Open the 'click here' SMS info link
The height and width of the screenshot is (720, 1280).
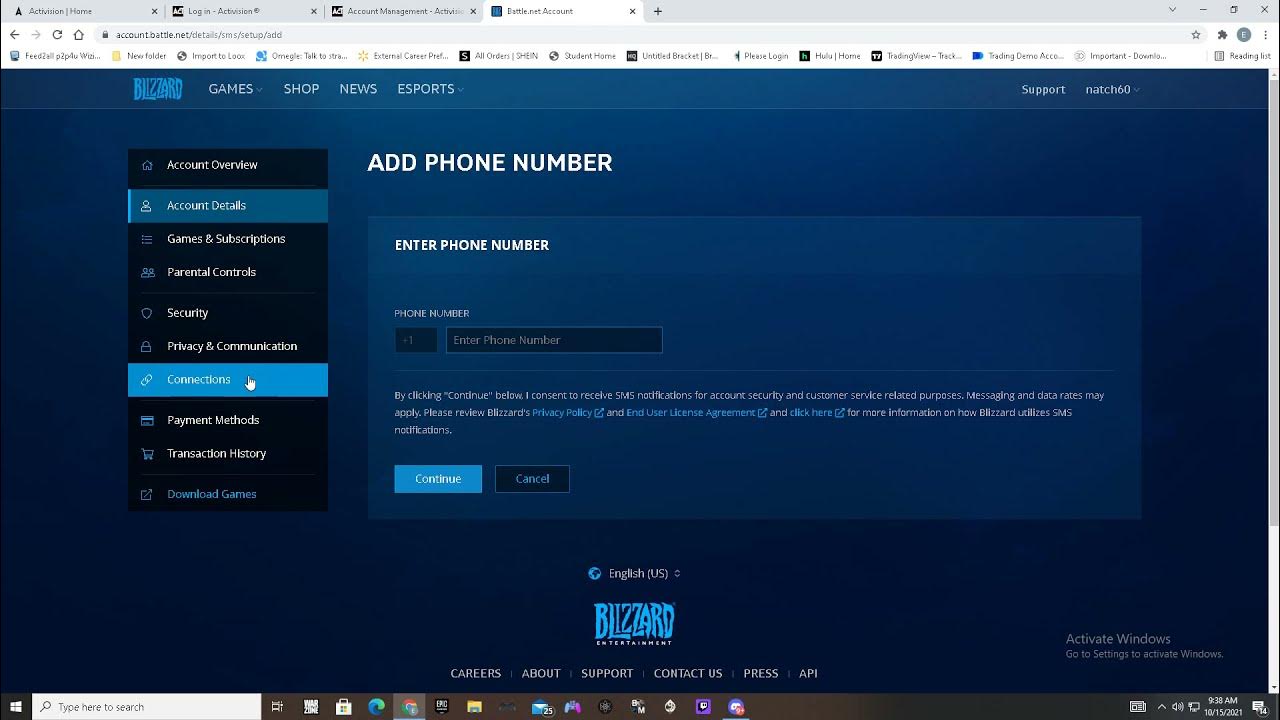(x=817, y=412)
